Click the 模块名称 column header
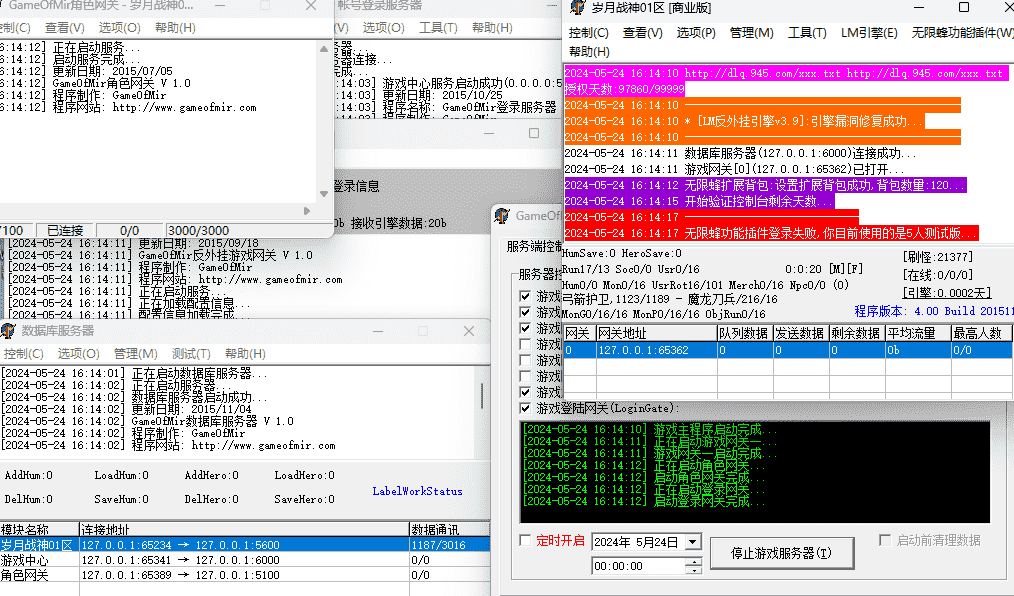Screen dimensions: 1014x596 (x=39, y=530)
